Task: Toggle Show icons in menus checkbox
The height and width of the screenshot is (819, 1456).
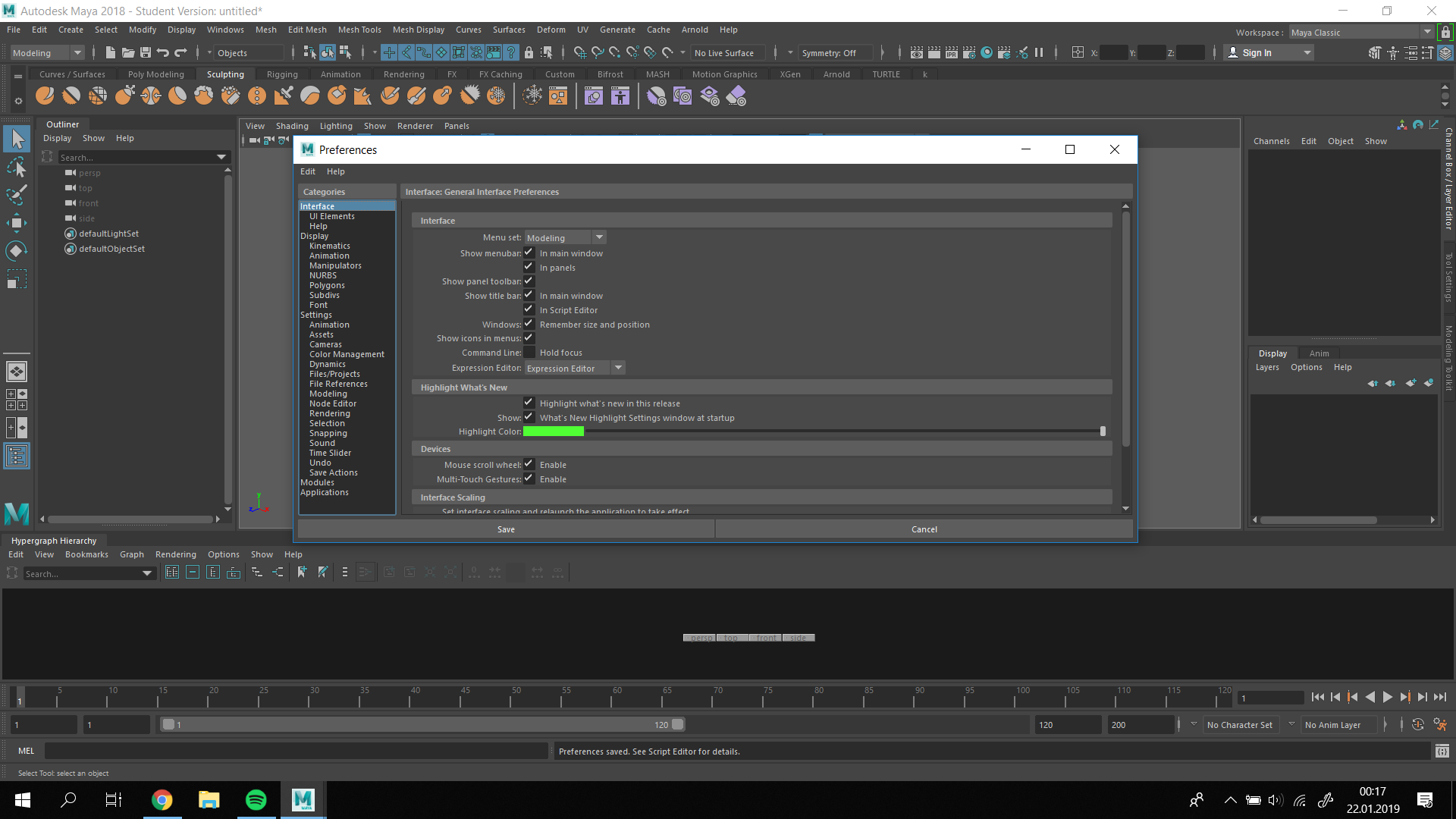Action: [529, 337]
